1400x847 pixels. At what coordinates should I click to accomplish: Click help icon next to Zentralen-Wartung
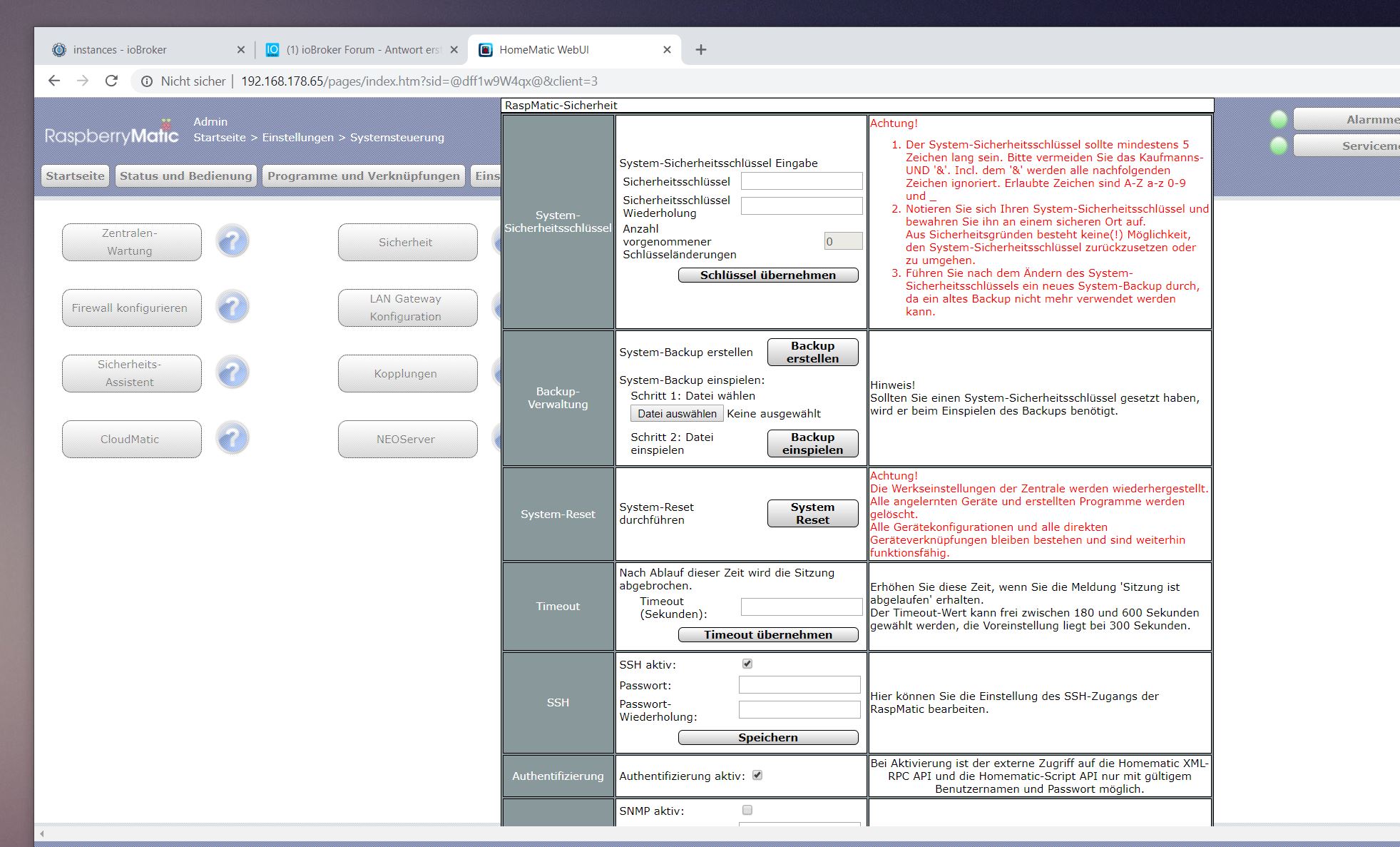pos(233,242)
